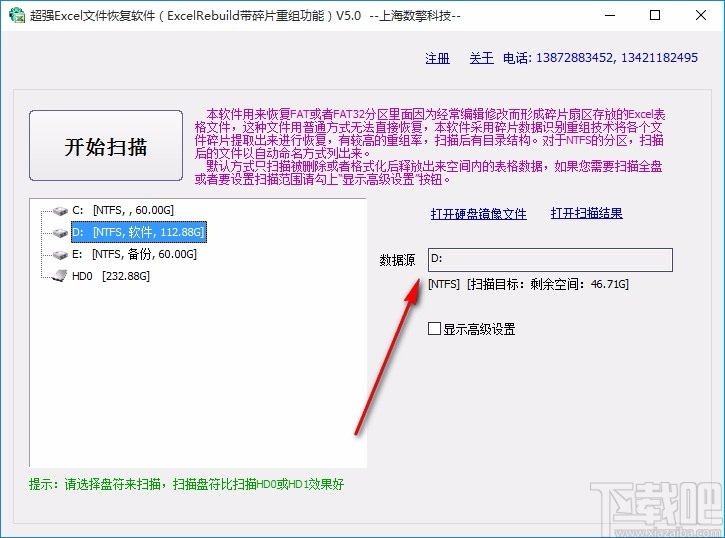This screenshot has width=725, height=538.
Task: Click the HD0 hard disk icon
Action: 60,276
